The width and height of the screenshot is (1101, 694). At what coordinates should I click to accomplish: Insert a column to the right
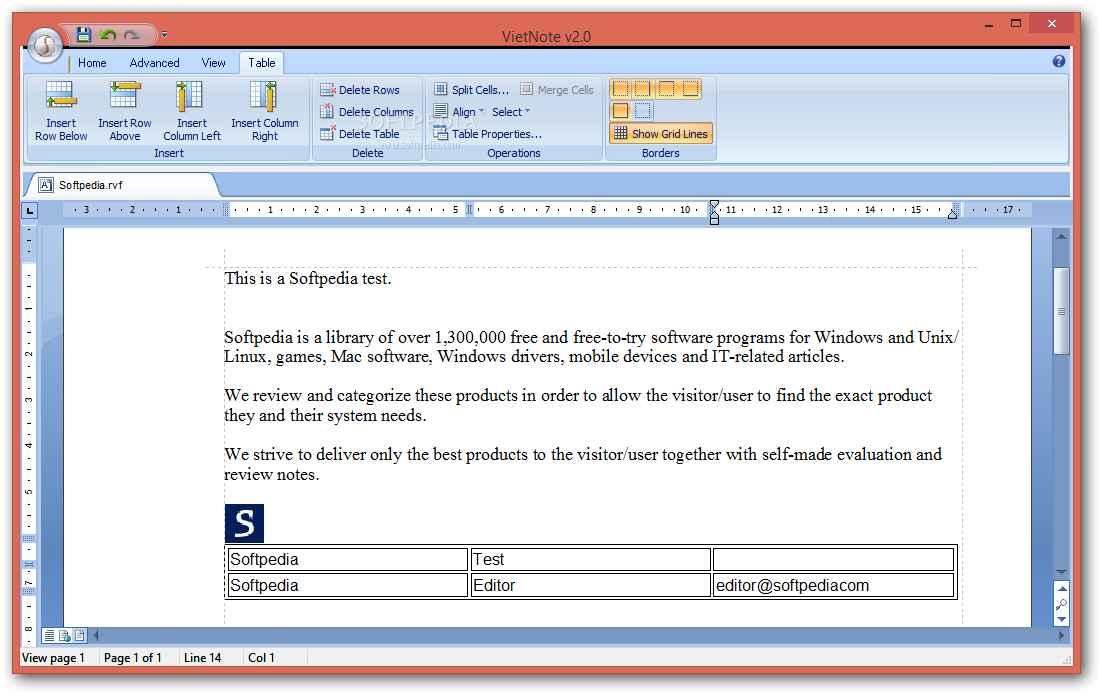click(265, 111)
